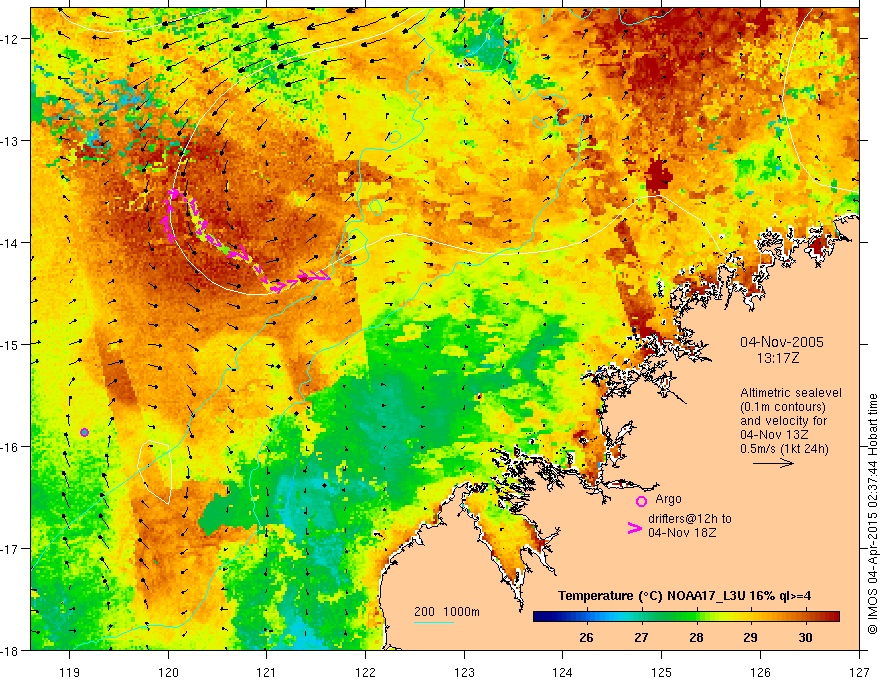The image size is (880, 680).
Task: Click the colorbar value 27
Action: 641,637
